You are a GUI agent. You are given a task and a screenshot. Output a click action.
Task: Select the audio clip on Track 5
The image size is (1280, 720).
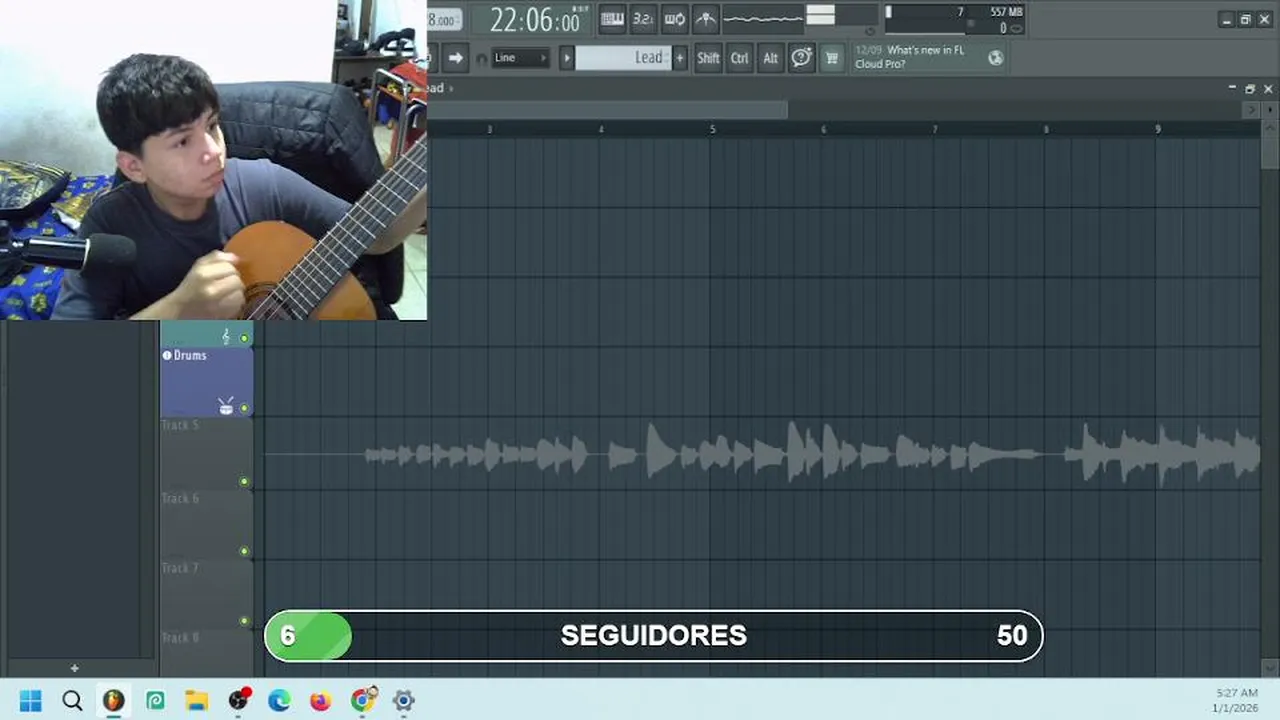coord(762,454)
